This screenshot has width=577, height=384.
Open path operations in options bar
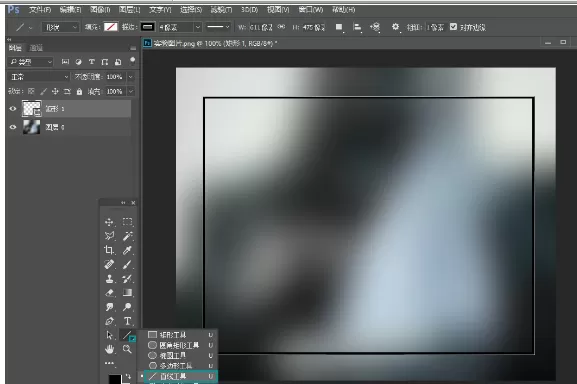coord(339,27)
